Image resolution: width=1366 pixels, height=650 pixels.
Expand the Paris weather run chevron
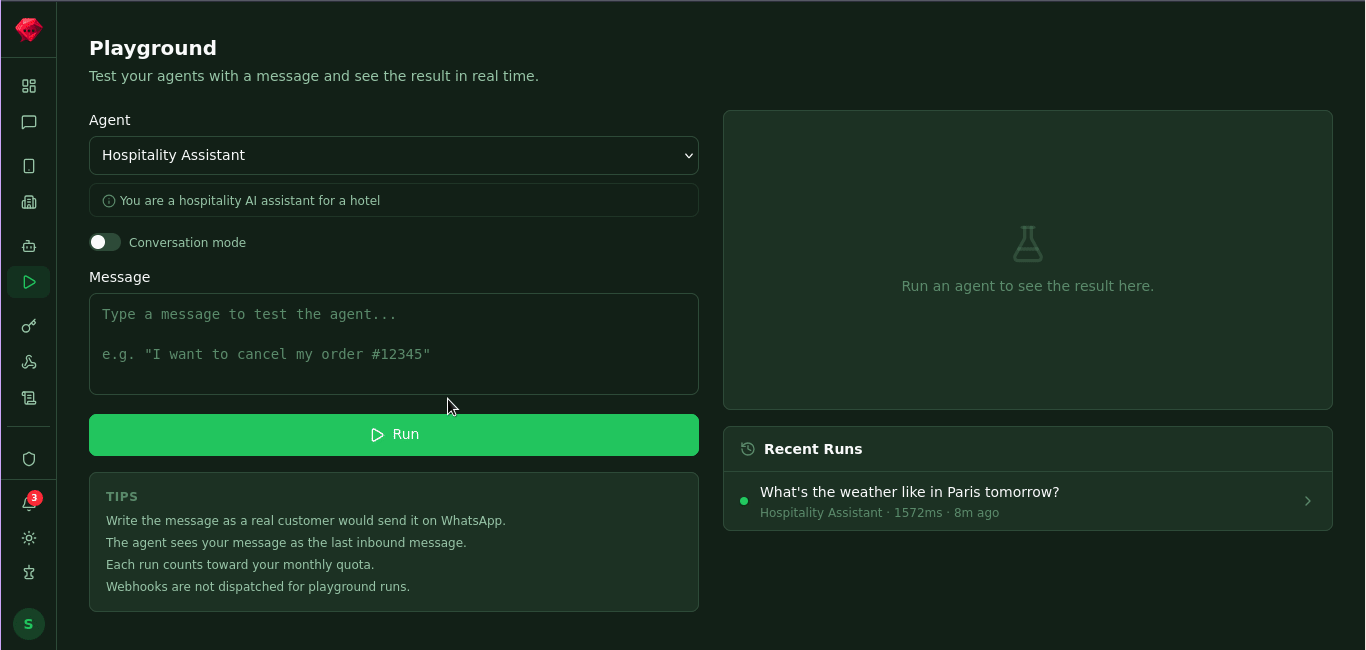pyautogui.click(x=1308, y=501)
